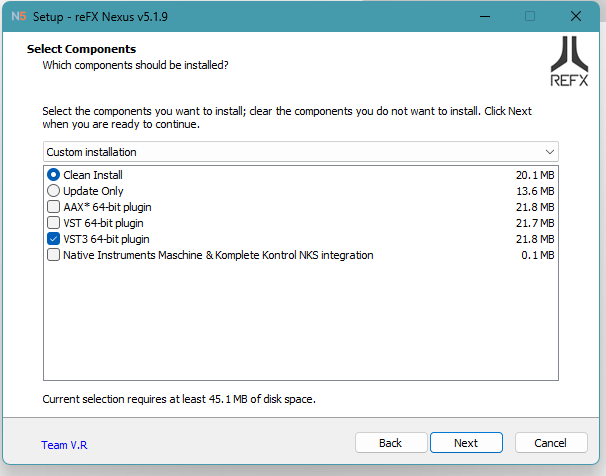Click the reFX logo image
The image size is (606, 476).
569,61
